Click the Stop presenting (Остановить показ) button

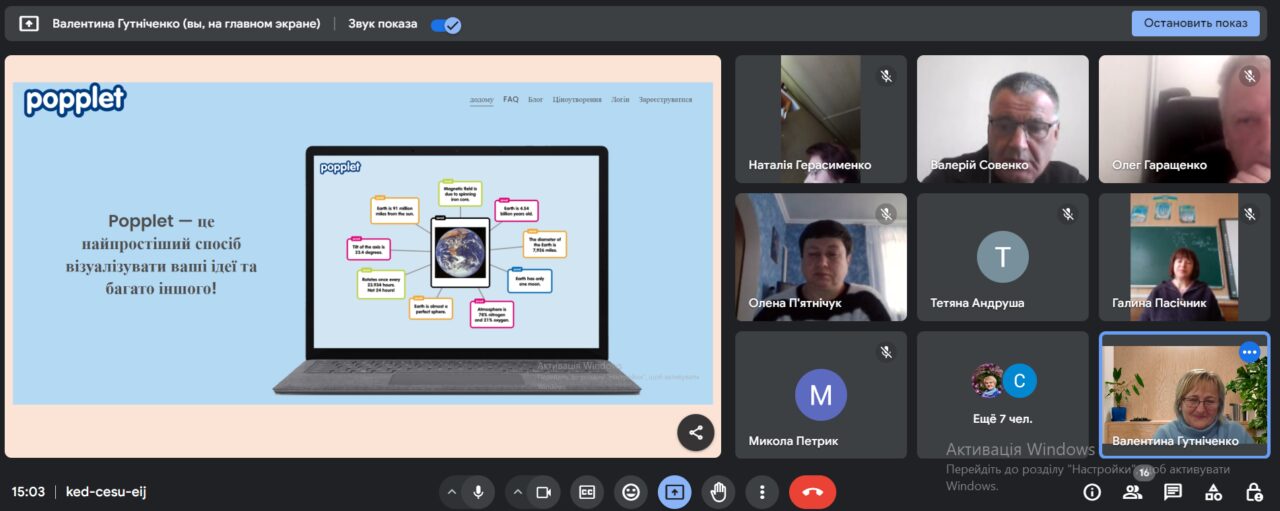coord(1195,23)
